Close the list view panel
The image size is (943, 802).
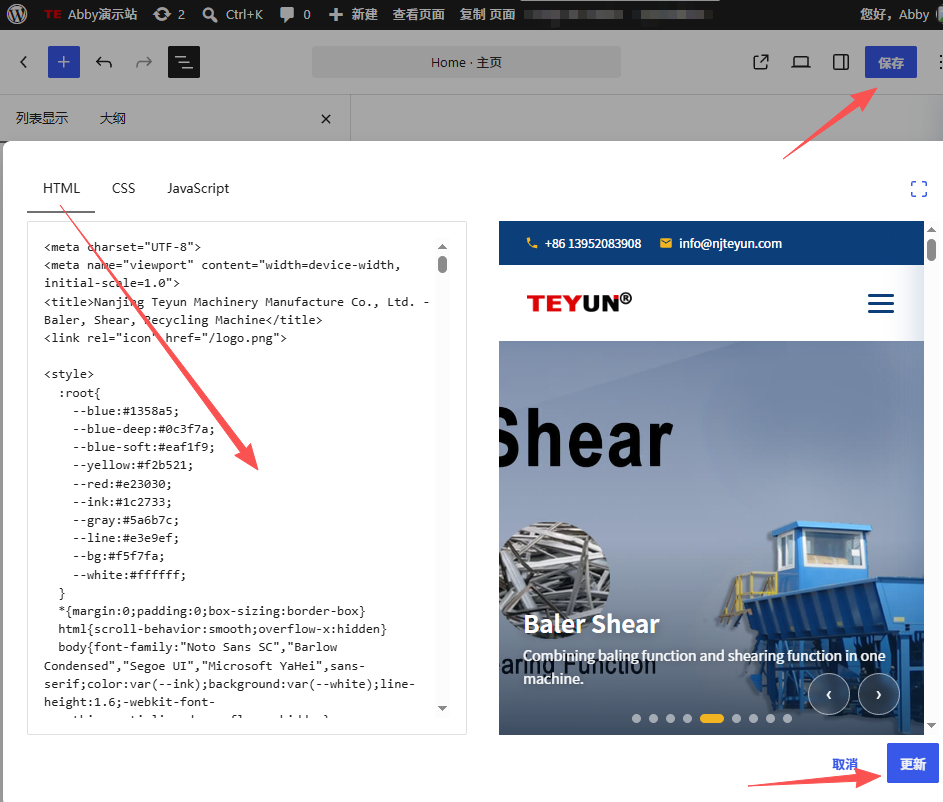(326, 119)
